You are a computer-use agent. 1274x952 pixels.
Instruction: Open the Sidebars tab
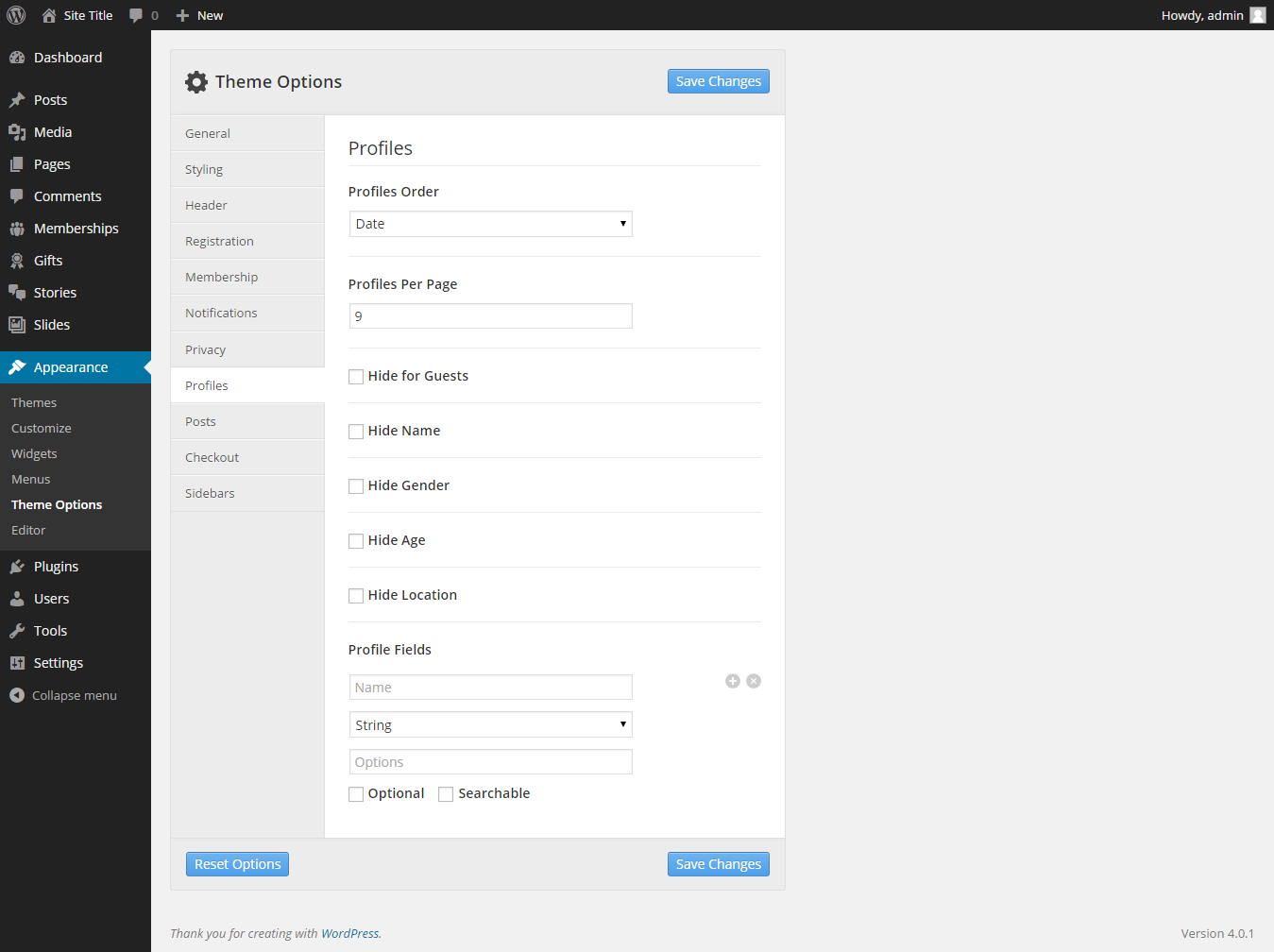pos(247,493)
